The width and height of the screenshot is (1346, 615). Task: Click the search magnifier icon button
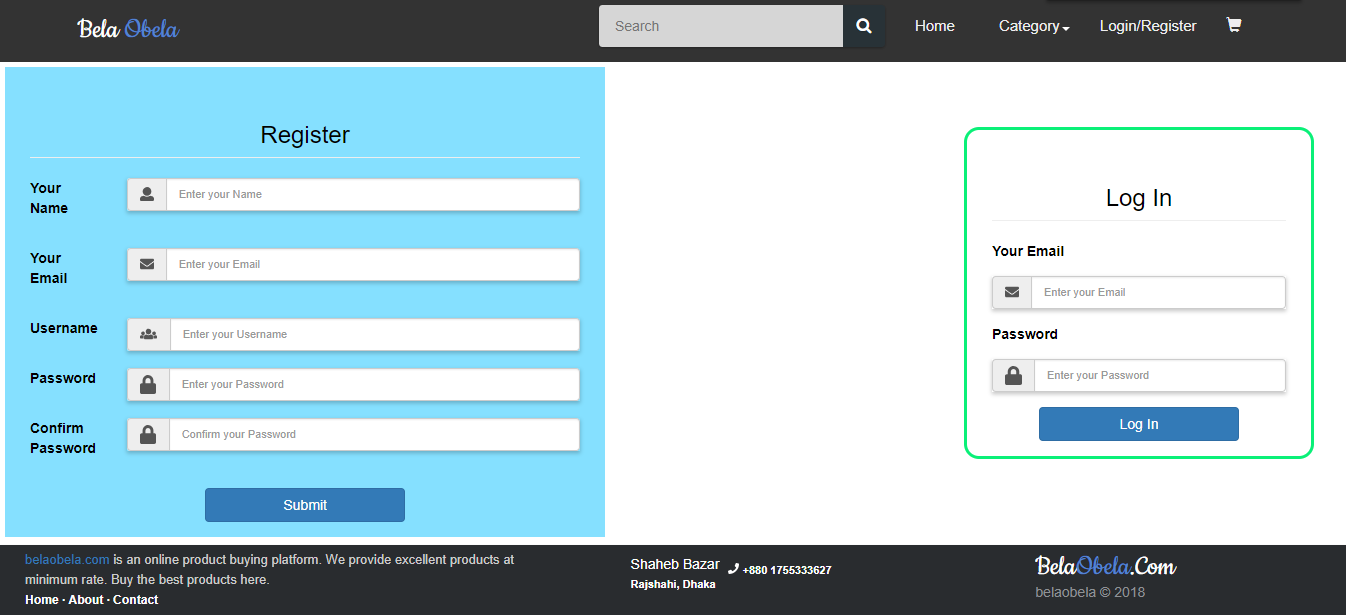point(864,26)
